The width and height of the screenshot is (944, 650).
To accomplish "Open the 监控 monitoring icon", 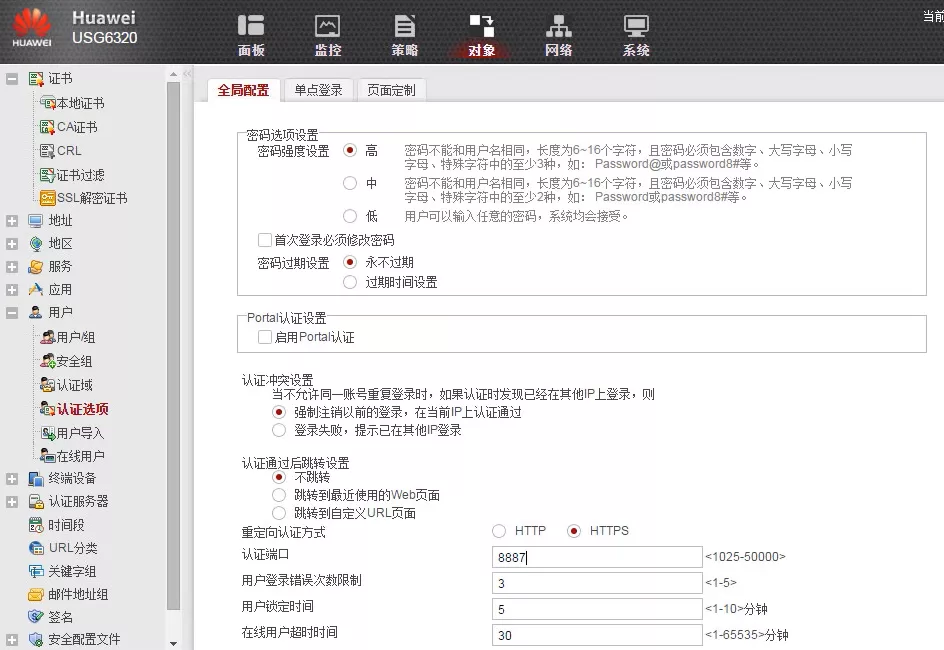I will tap(327, 35).
